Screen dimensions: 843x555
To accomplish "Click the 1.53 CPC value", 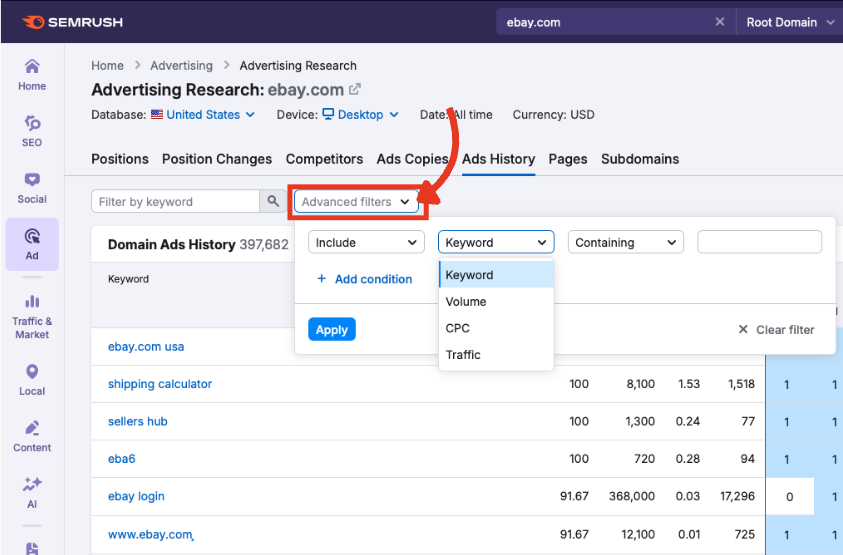I will coord(689,384).
